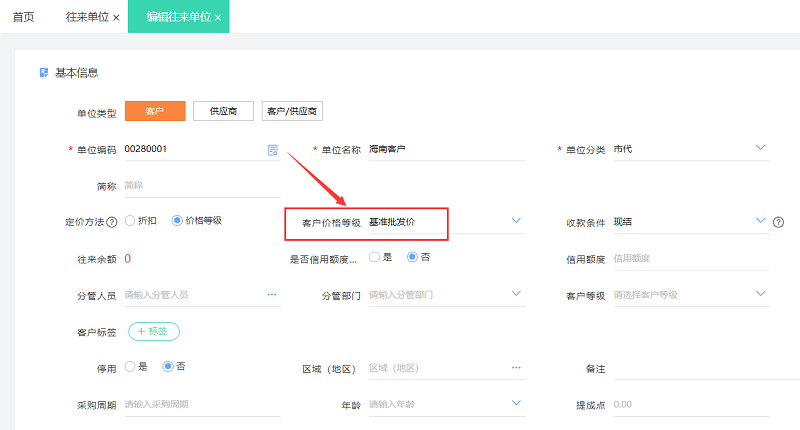The height and width of the screenshot is (430, 800).
Task: Close the 往来单位 tab
Action: click(117, 18)
